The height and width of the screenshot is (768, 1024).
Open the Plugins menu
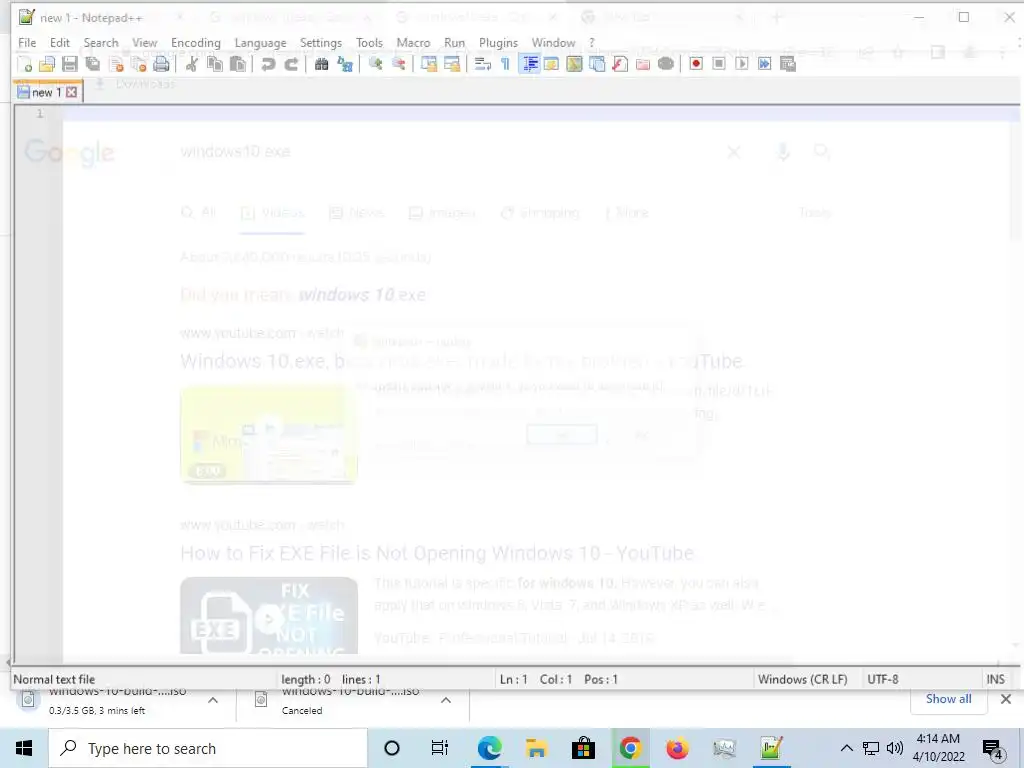click(x=498, y=42)
